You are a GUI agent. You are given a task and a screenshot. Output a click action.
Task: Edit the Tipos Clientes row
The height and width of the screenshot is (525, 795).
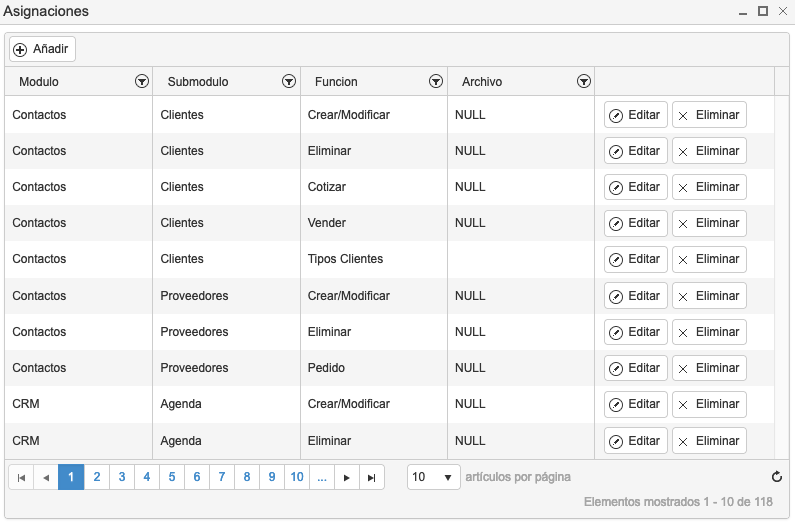click(636, 259)
